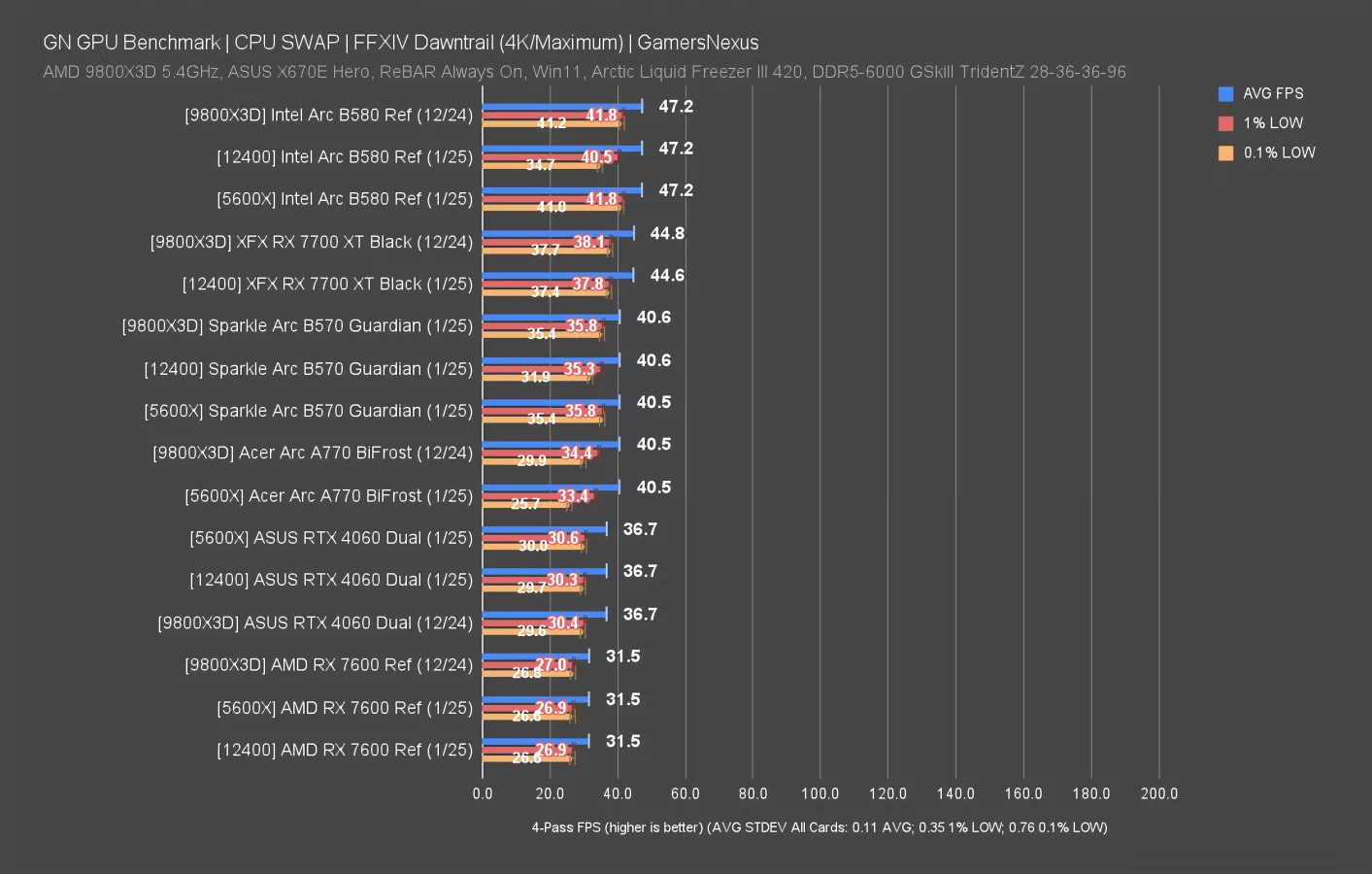This screenshot has height=874, width=1372.
Task: Click the red 1% LOW legend swatch
Action: 1225,123
